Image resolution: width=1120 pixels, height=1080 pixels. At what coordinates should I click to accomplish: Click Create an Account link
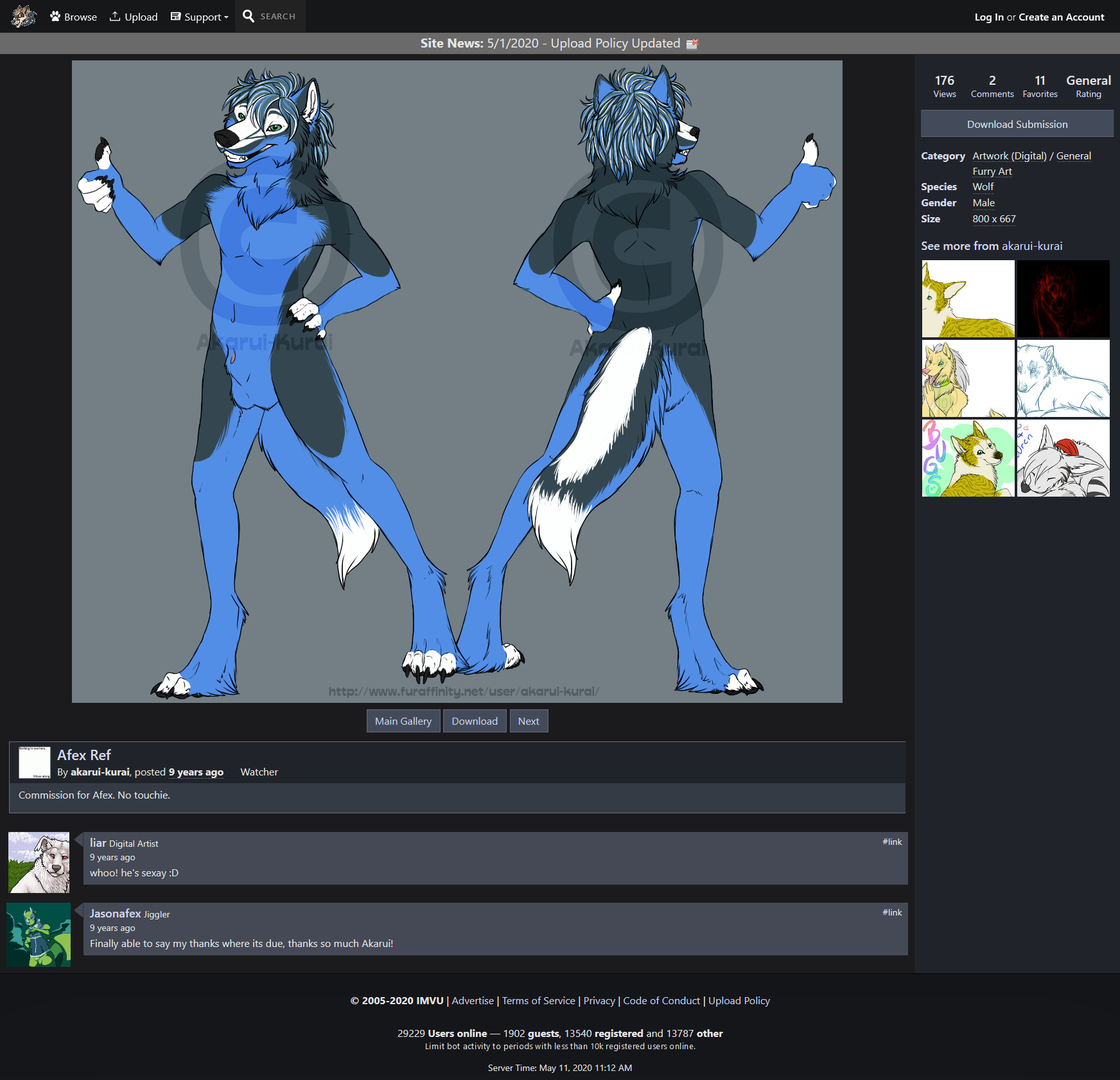tap(1062, 17)
